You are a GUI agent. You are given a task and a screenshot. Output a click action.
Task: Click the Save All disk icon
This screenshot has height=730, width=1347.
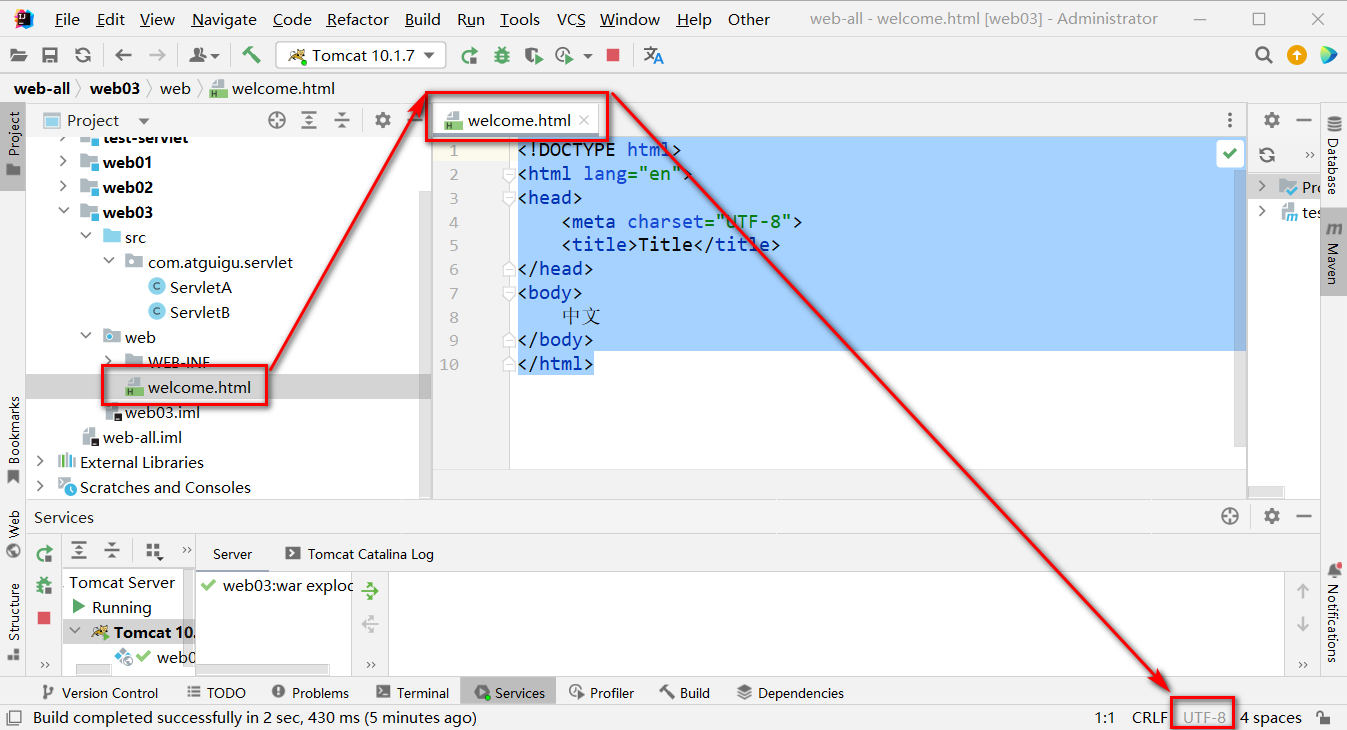50,56
